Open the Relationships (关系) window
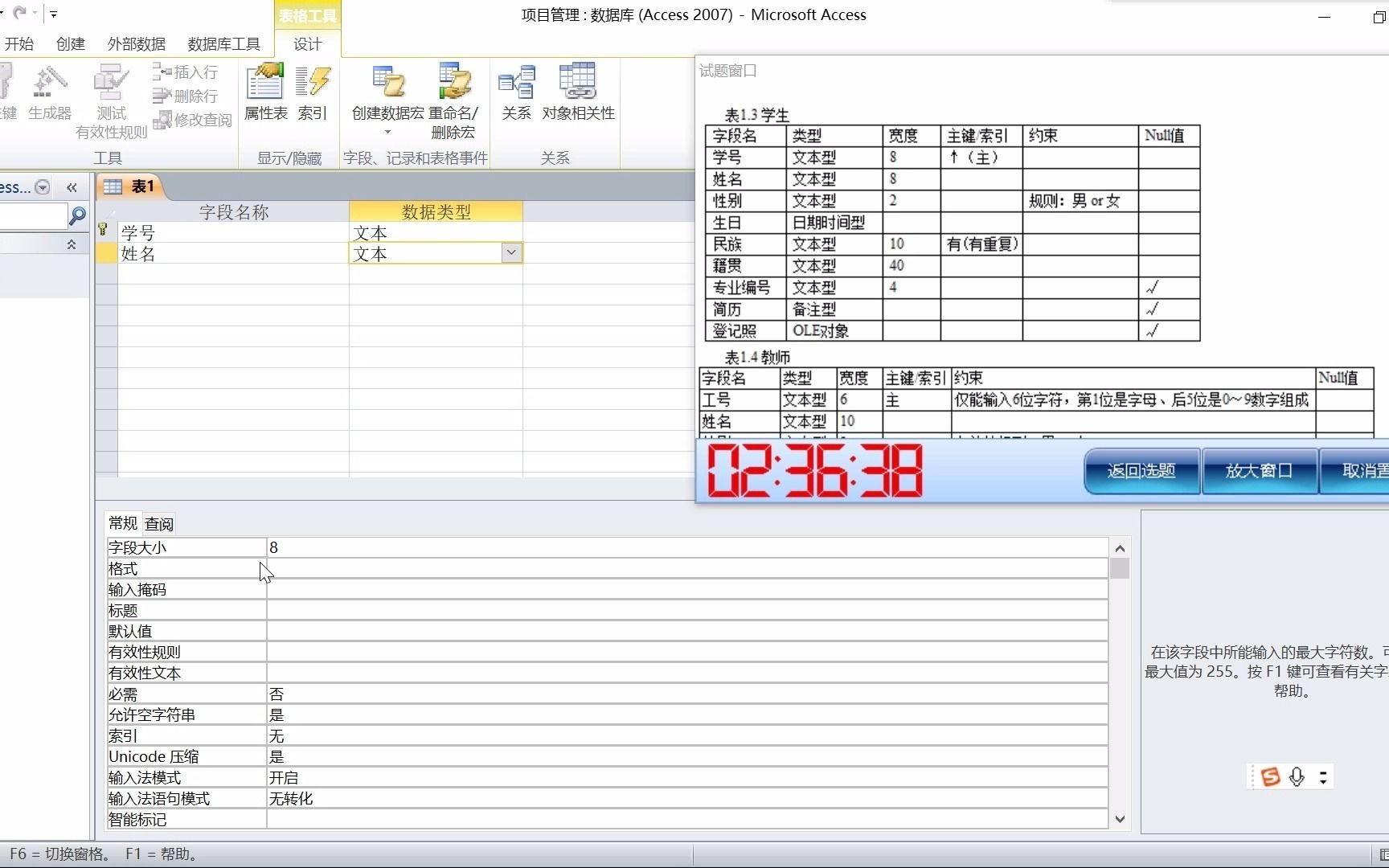 [516, 92]
